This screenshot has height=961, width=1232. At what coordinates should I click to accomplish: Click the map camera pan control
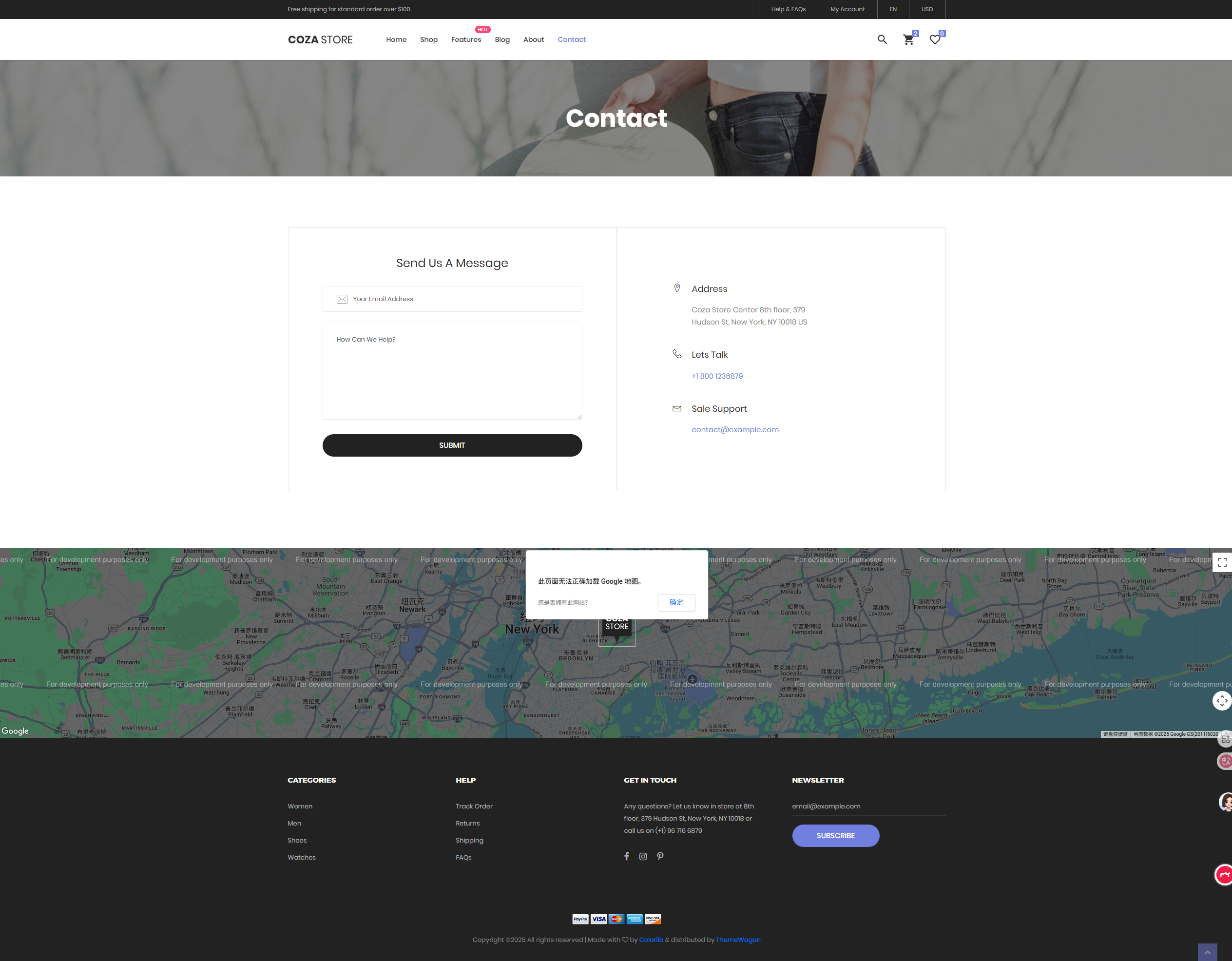click(1222, 700)
